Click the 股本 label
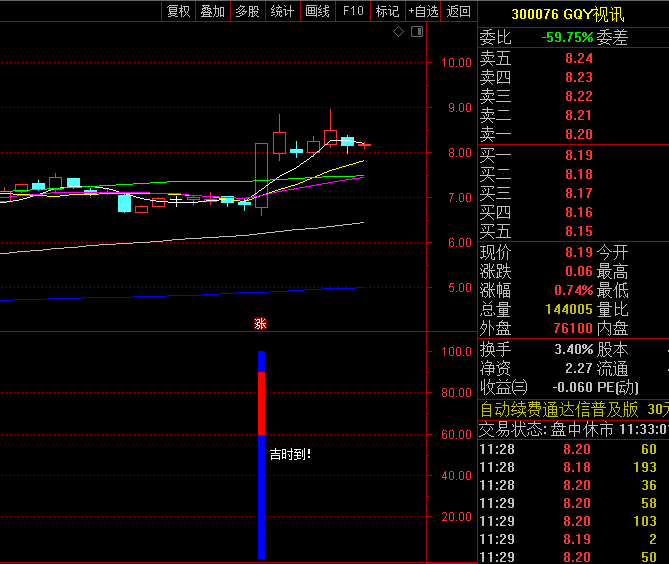The image size is (669, 564). coord(612,349)
